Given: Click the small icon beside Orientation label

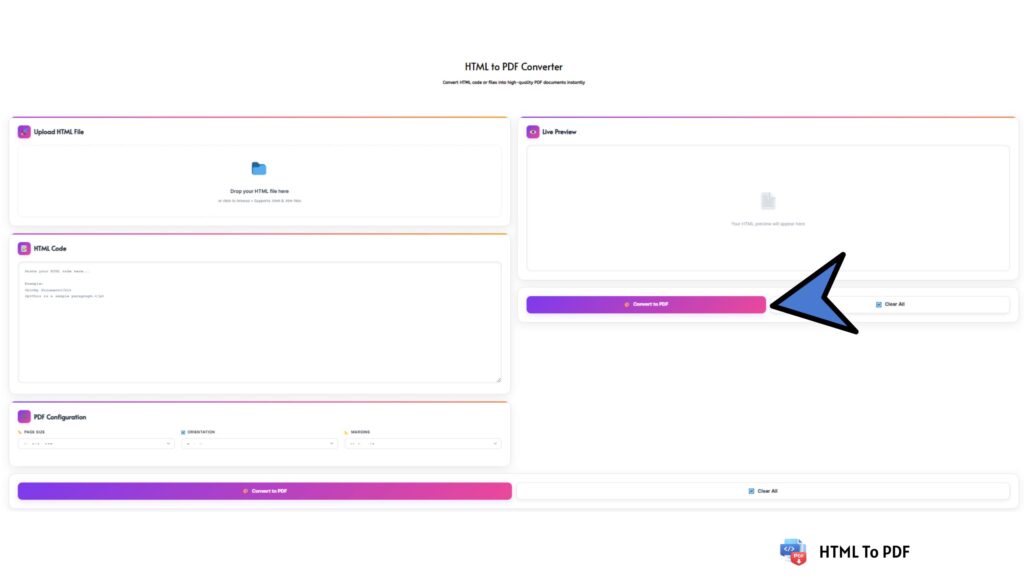Looking at the screenshot, I should point(183,432).
